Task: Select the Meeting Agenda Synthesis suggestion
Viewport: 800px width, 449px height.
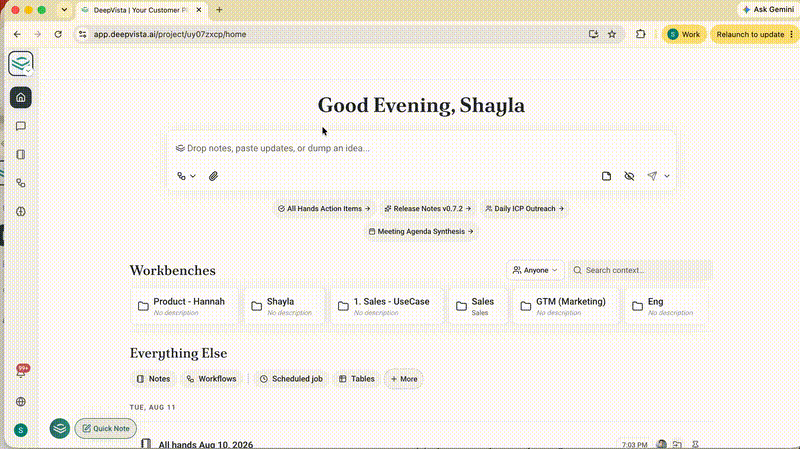Action: point(421,232)
